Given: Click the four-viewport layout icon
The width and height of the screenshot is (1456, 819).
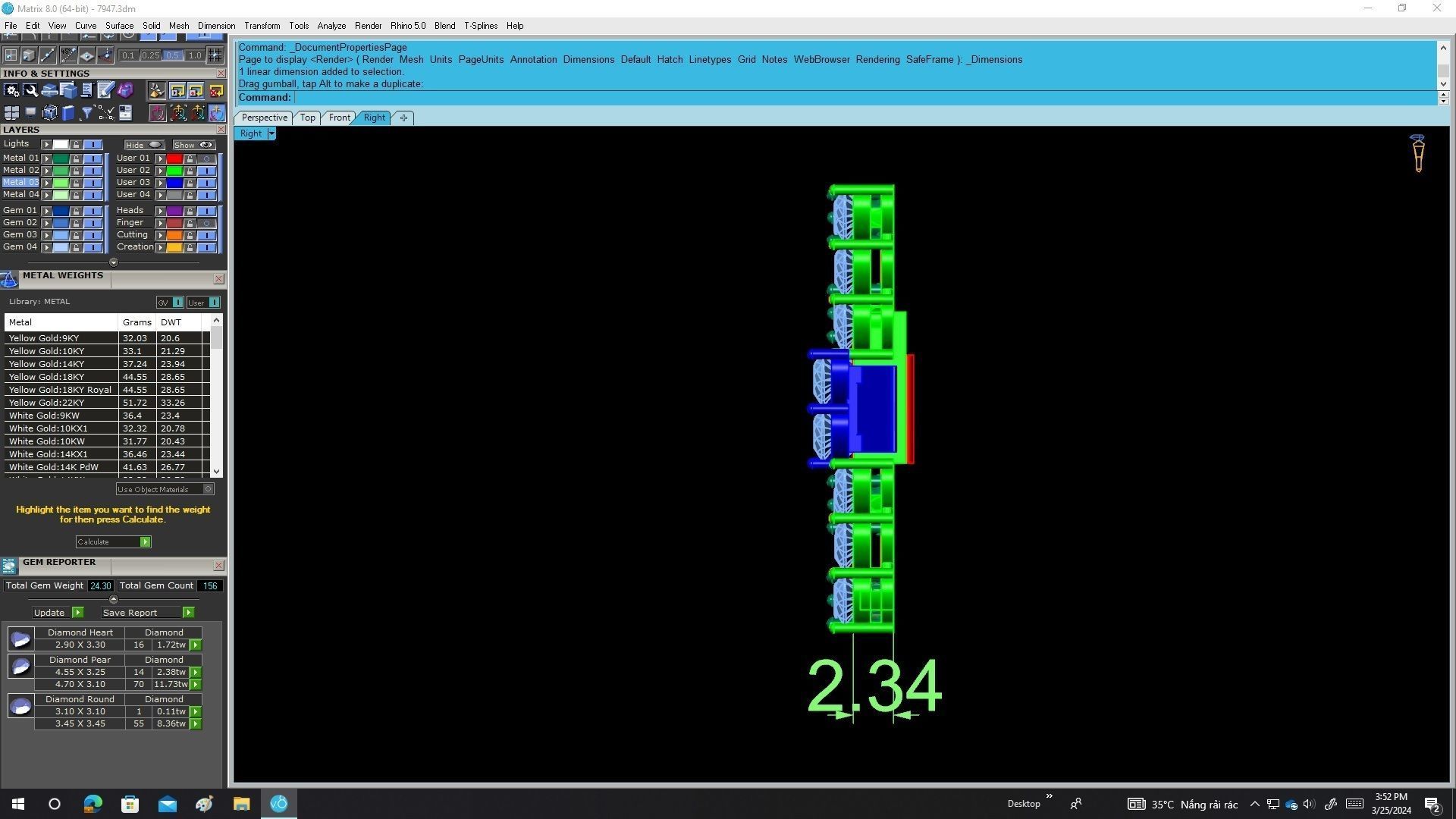Looking at the screenshot, I should (11, 113).
